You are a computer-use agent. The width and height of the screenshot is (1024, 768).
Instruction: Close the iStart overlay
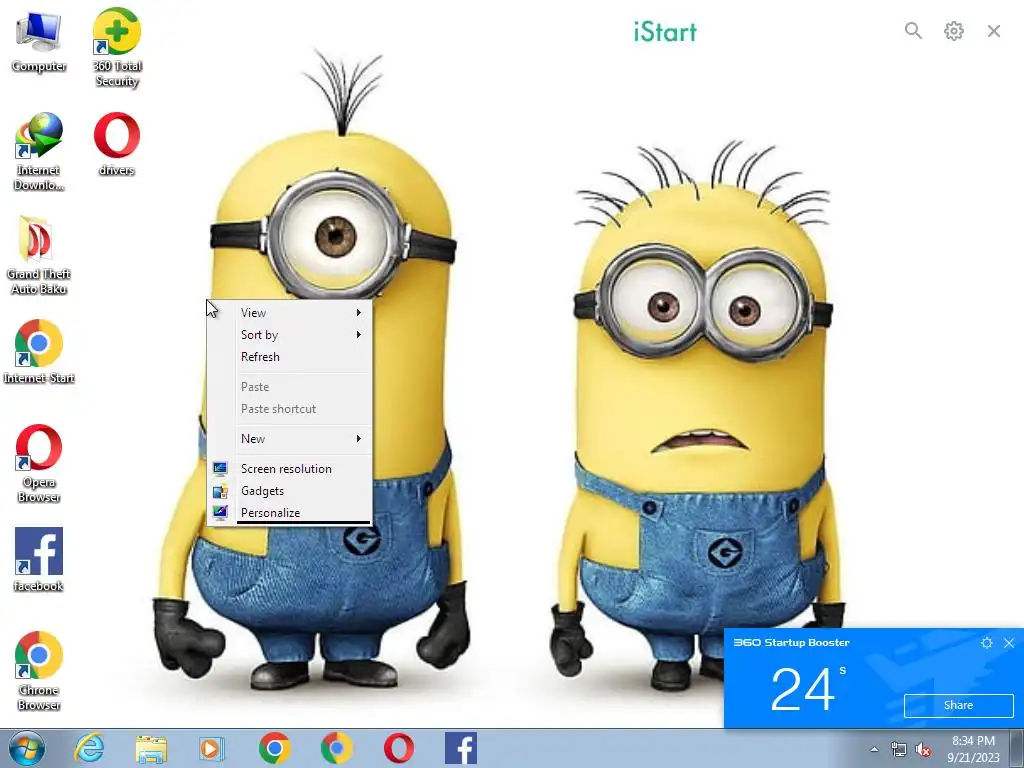pyautogui.click(x=994, y=31)
